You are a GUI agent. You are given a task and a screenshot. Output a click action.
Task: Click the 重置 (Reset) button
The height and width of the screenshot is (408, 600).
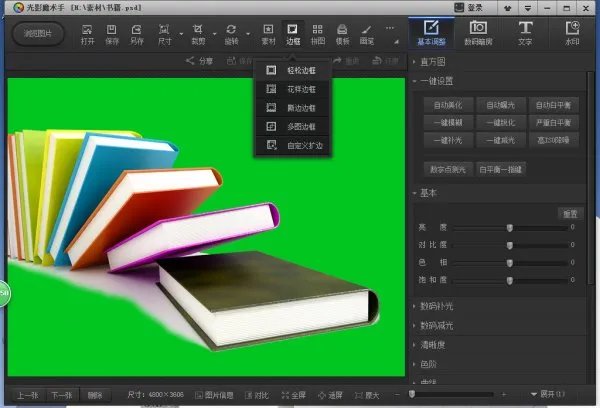click(567, 213)
